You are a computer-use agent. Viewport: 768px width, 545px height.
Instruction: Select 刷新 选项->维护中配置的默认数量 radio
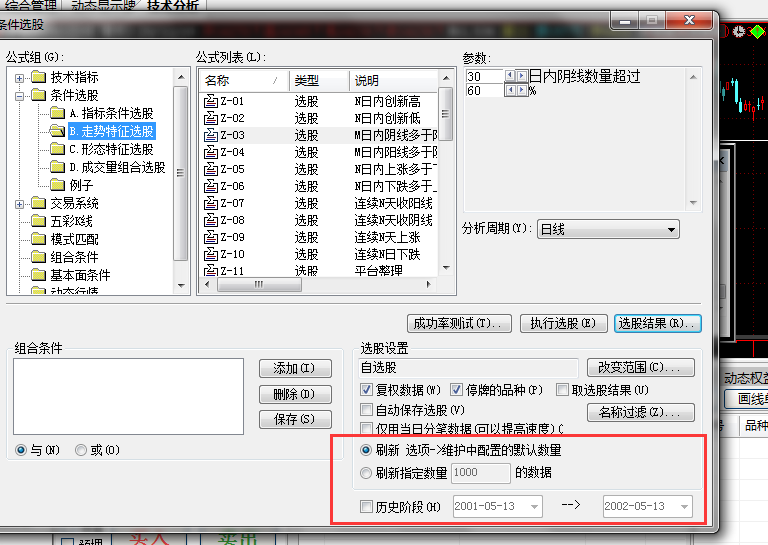click(x=366, y=450)
